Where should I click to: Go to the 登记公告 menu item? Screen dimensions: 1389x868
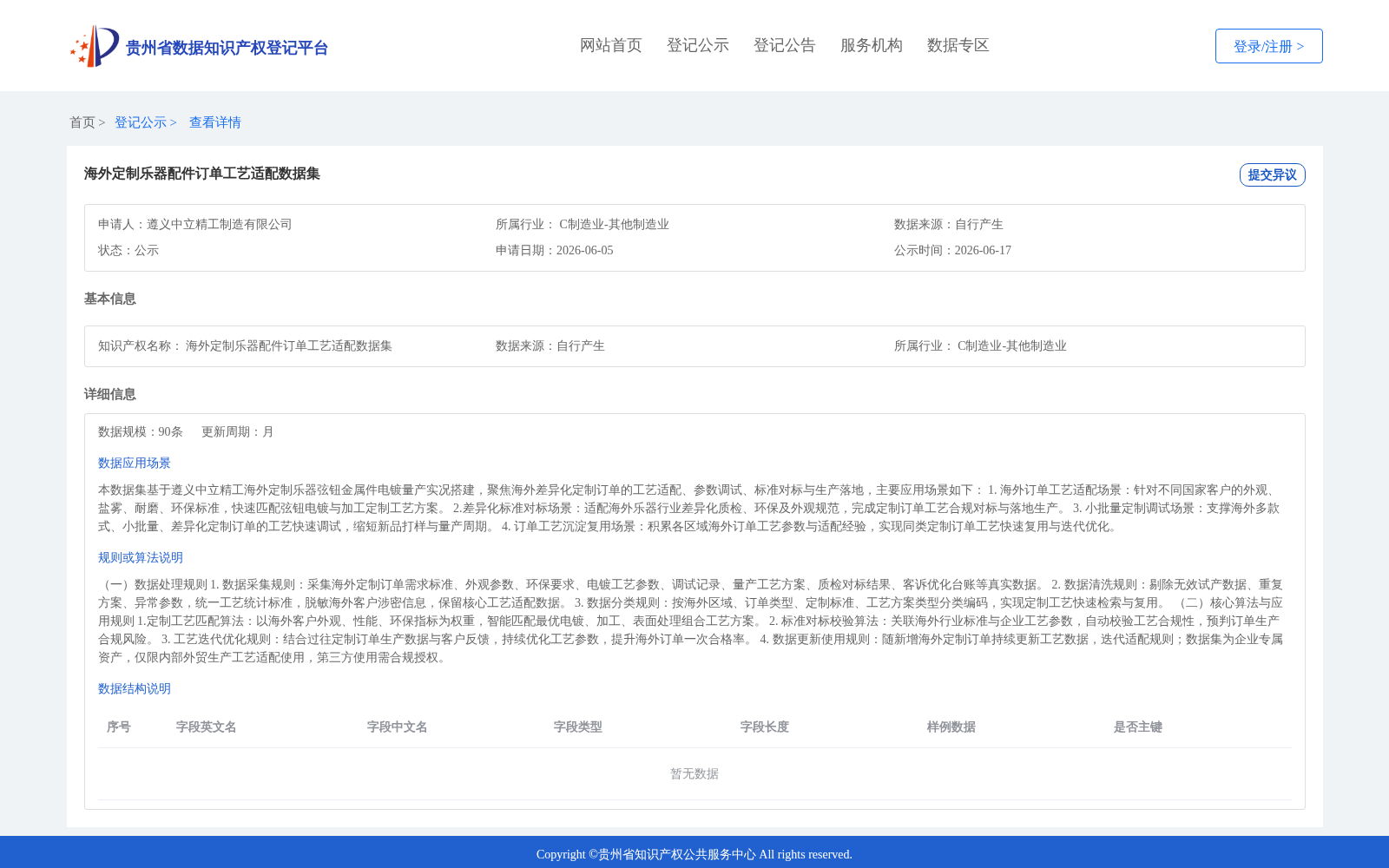785,45
